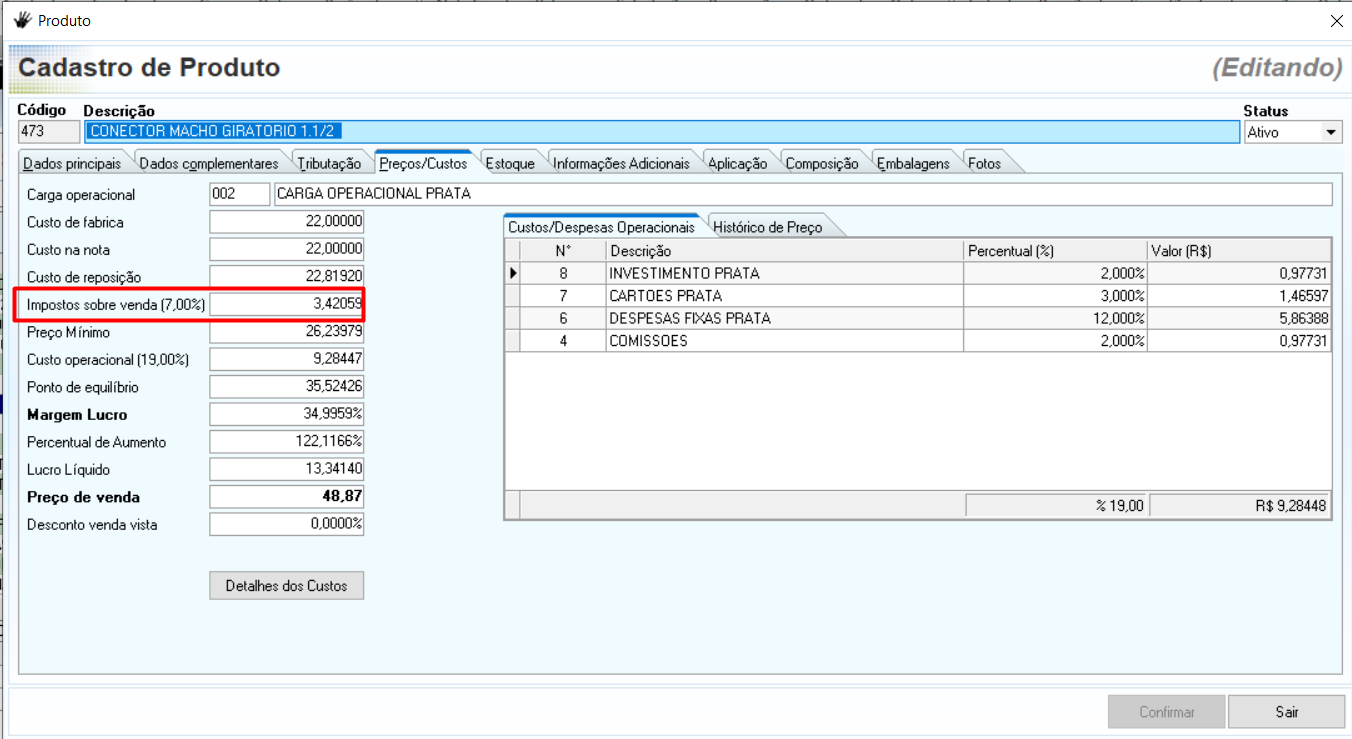Viewport: 1352px width, 739px height.
Task: Click the Custo na nota field
Action: 287,249
